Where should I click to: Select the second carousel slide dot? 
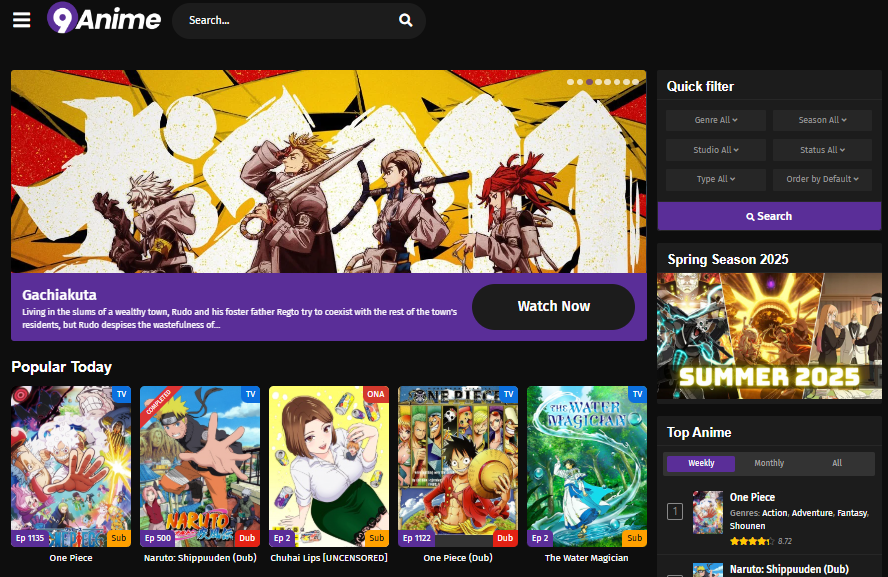click(x=580, y=82)
